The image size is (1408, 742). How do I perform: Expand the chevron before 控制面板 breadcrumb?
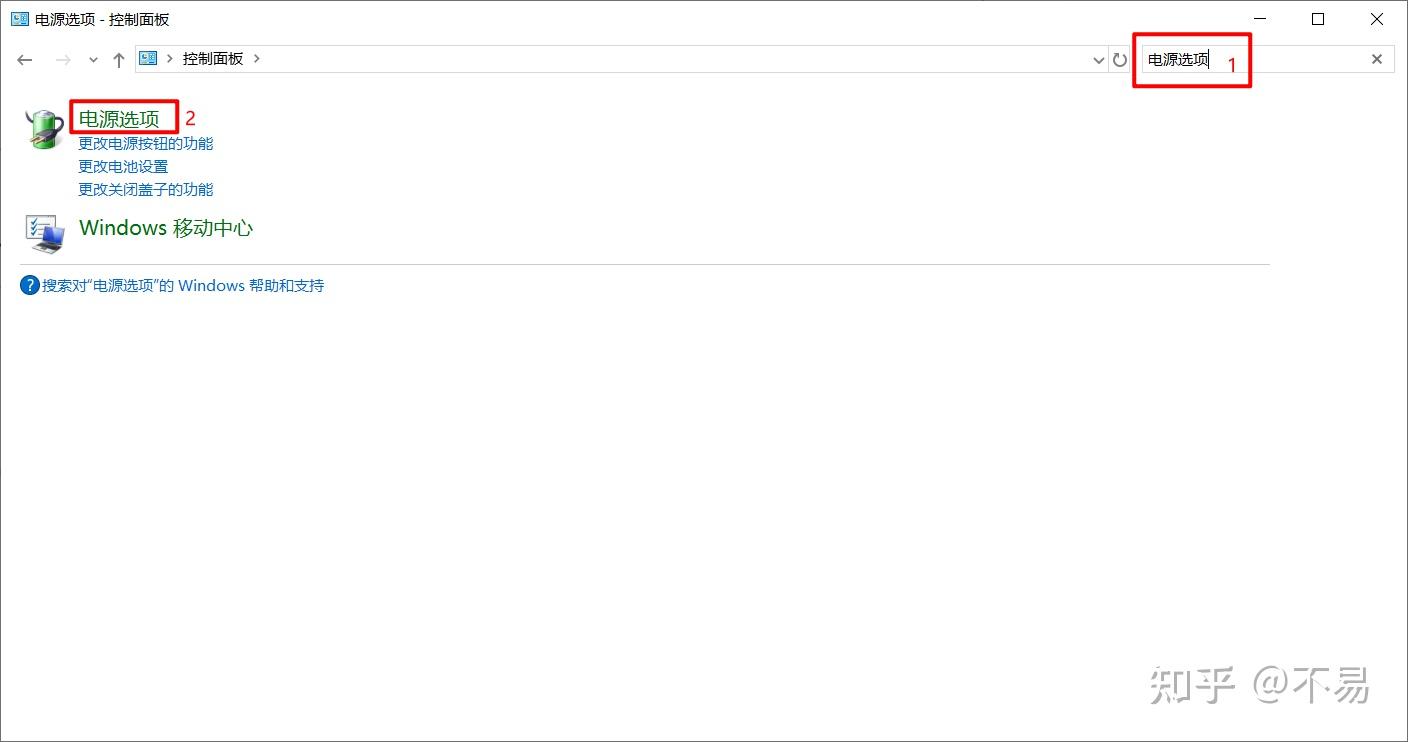tap(169, 58)
